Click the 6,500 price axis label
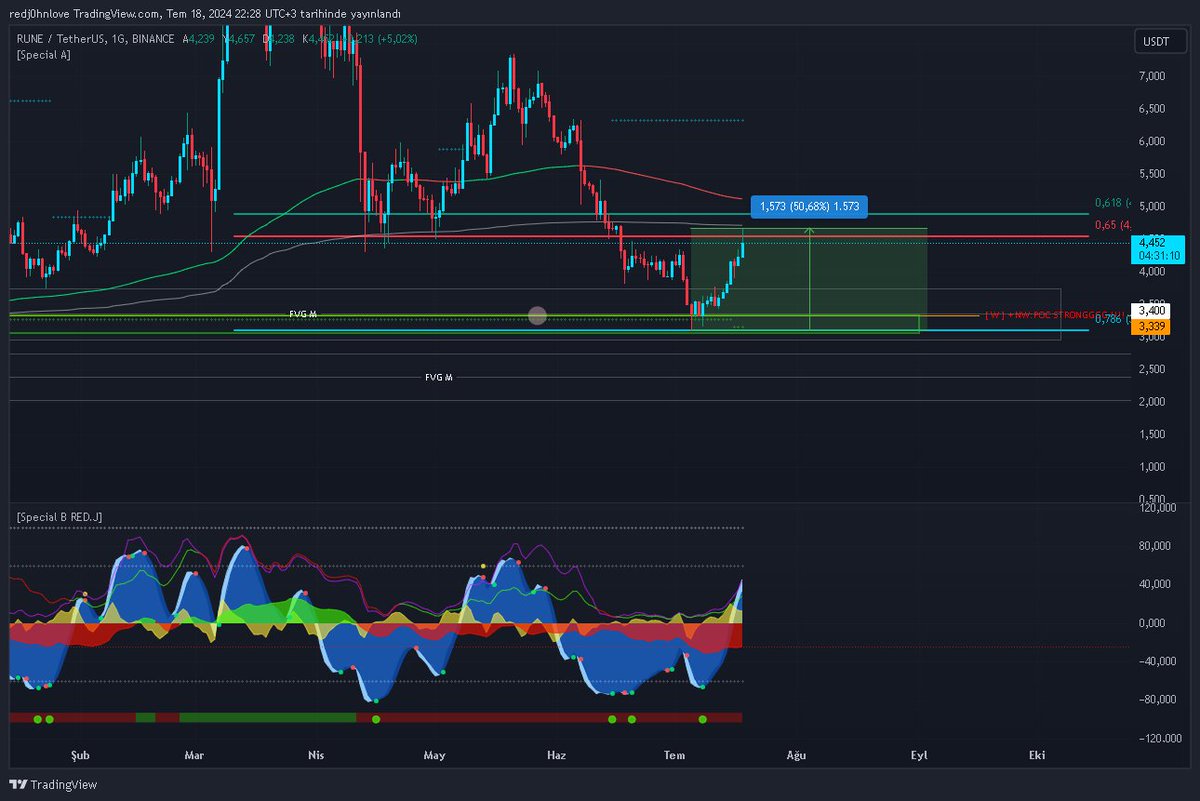 (1152, 108)
